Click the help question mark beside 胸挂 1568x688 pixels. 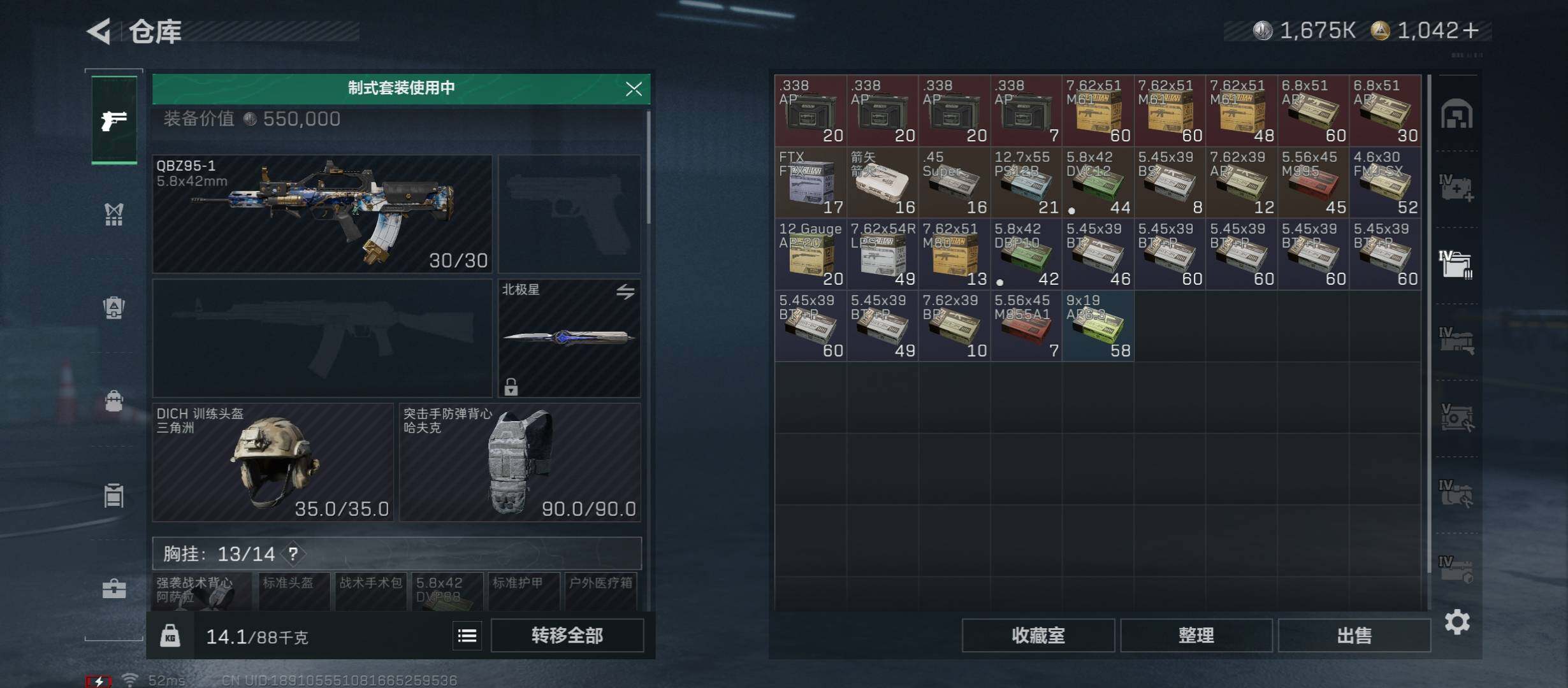click(x=293, y=554)
